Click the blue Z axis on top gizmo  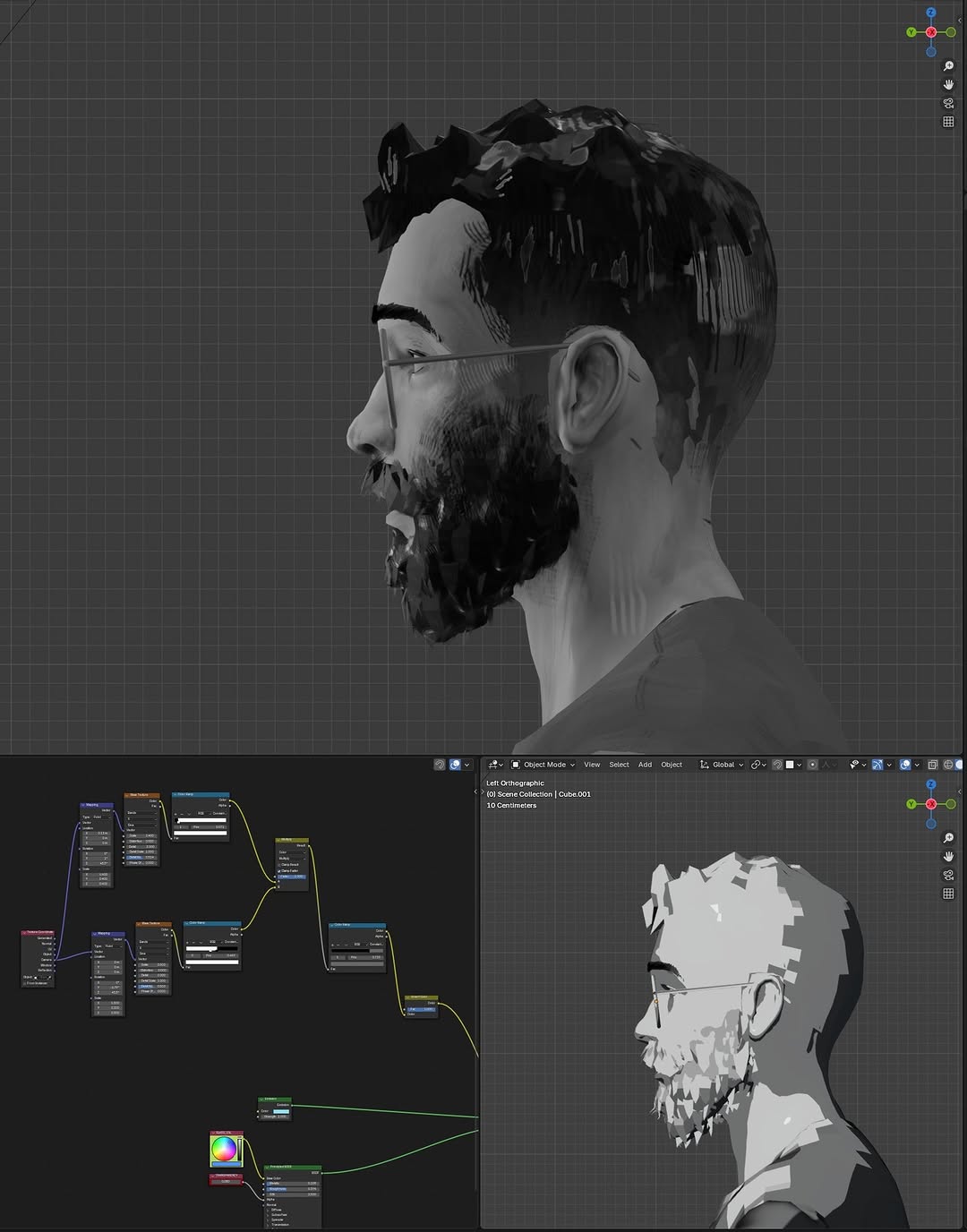(x=931, y=13)
